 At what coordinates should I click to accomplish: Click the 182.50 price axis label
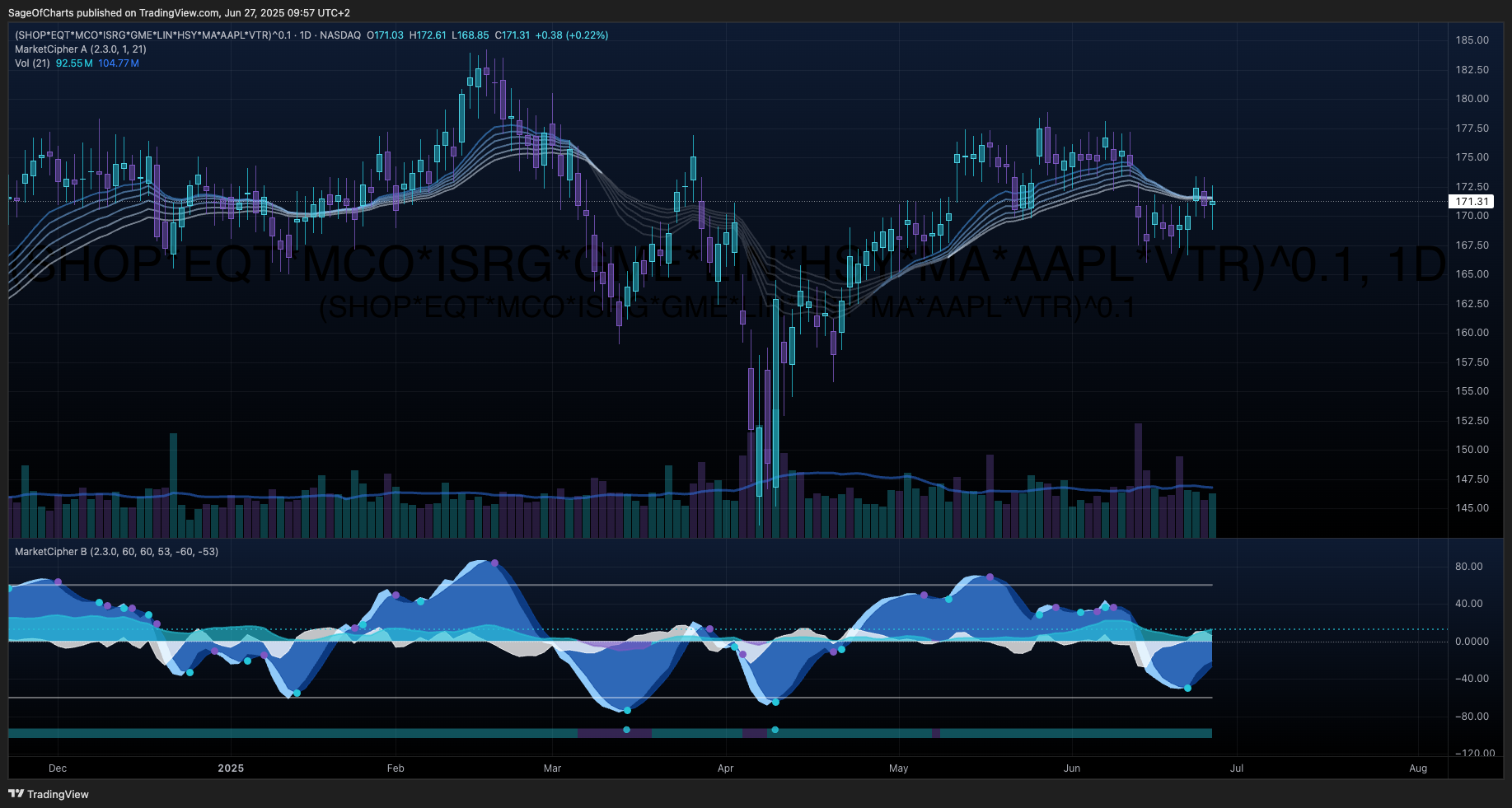[x=1472, y=70]
